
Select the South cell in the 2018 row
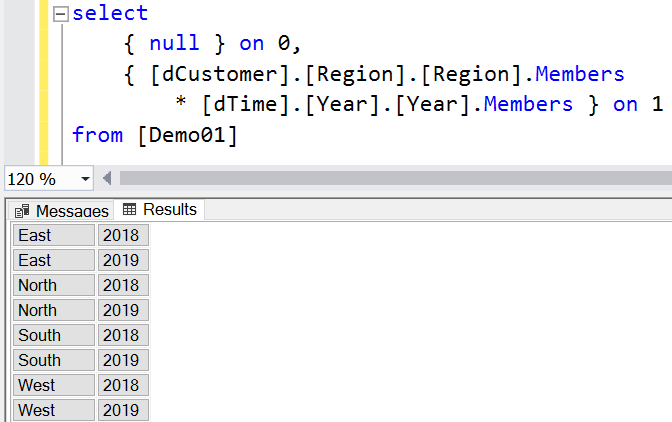(54, 335)
